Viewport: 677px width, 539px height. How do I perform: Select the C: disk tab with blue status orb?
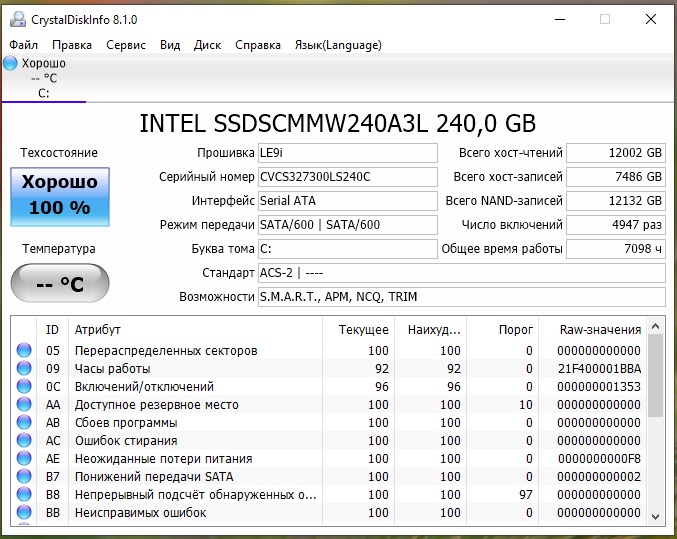pyautogui.click(x=43, y=78)
